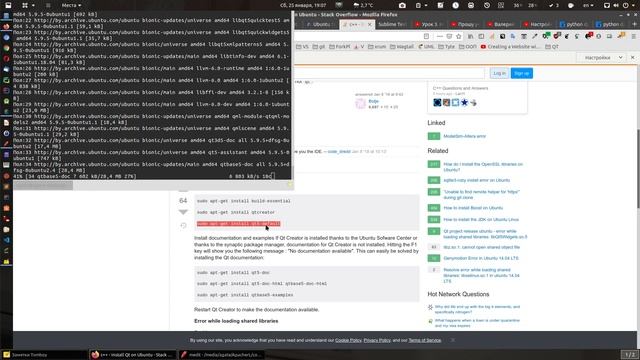
Task: Switch to the 'Настрой' YouTube tab
Action: [537, 24]
